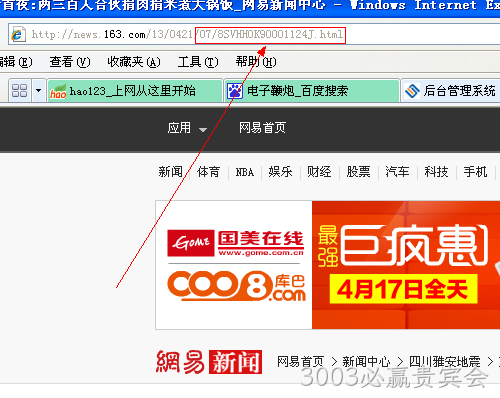Click the 后台管理系统 tab favicon
Image resolution: width=500 pixels, height=398 pixels.
[x=412, y=91]
